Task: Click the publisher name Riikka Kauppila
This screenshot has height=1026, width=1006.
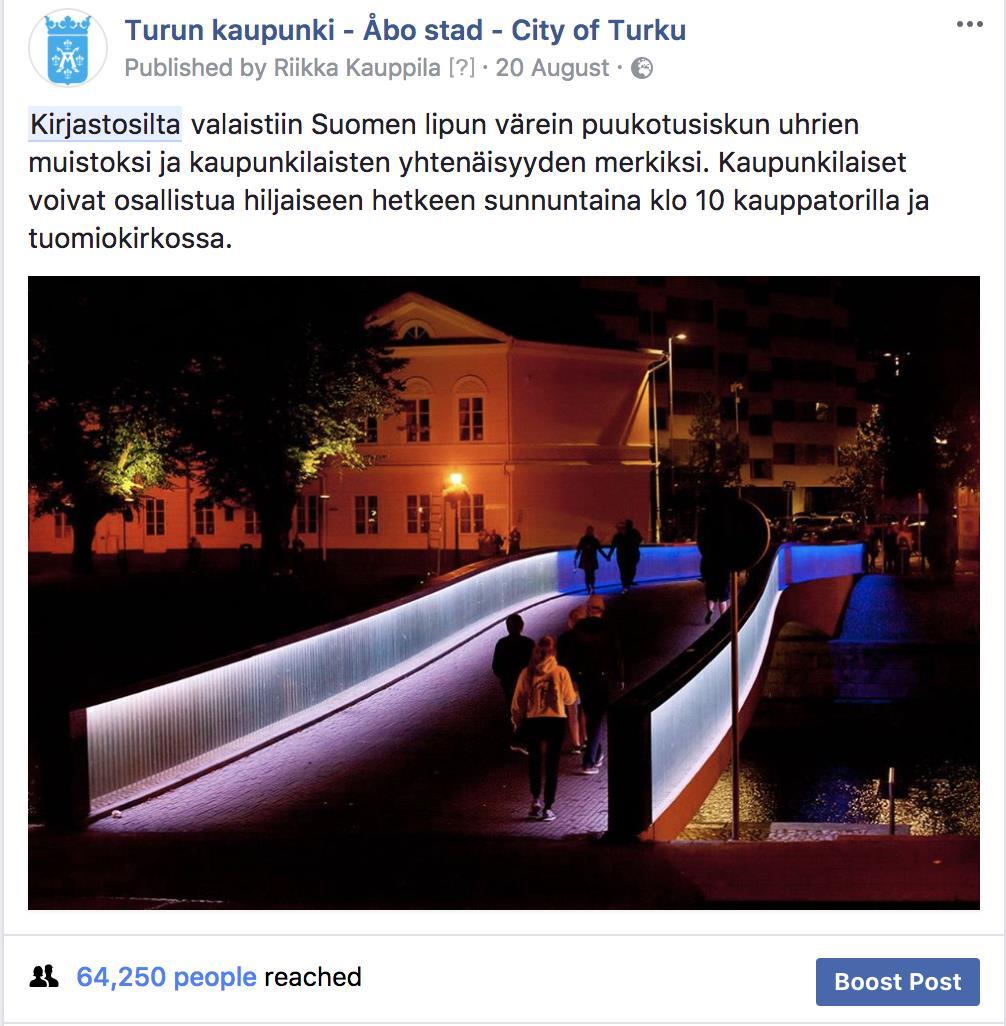Action: 357,68
